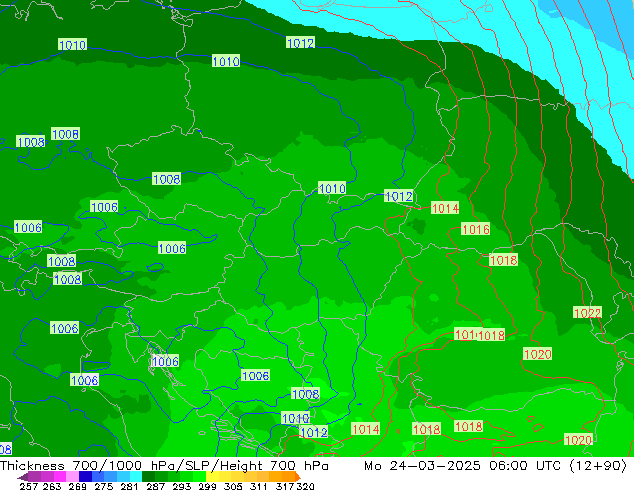Click the red 1014 label beside blue 1012
Viewport: 634px width, 490px height.
(x=445, y=208)
